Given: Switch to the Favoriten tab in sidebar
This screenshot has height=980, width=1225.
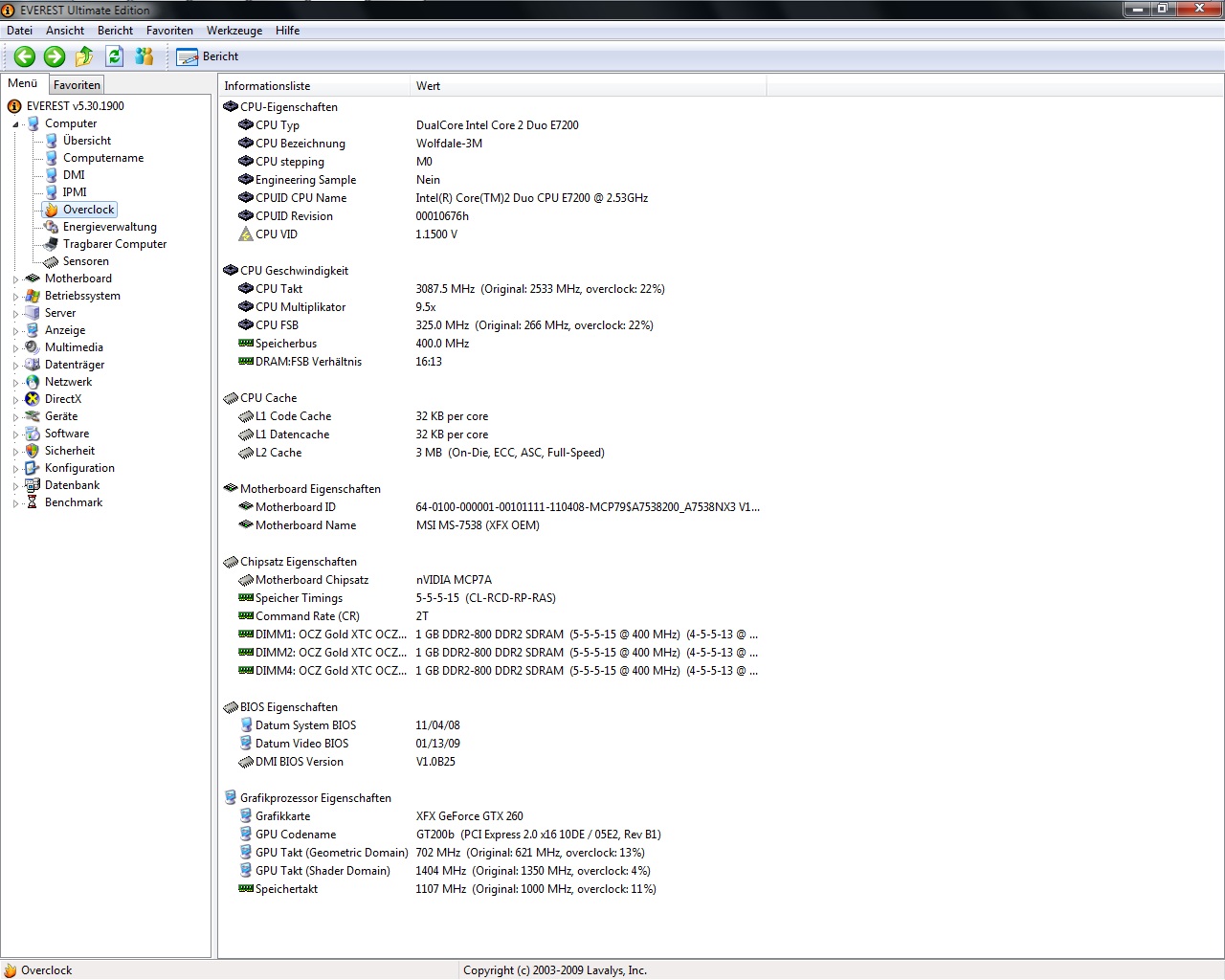Looking at the screenshot, I should (x=77, y=85).
